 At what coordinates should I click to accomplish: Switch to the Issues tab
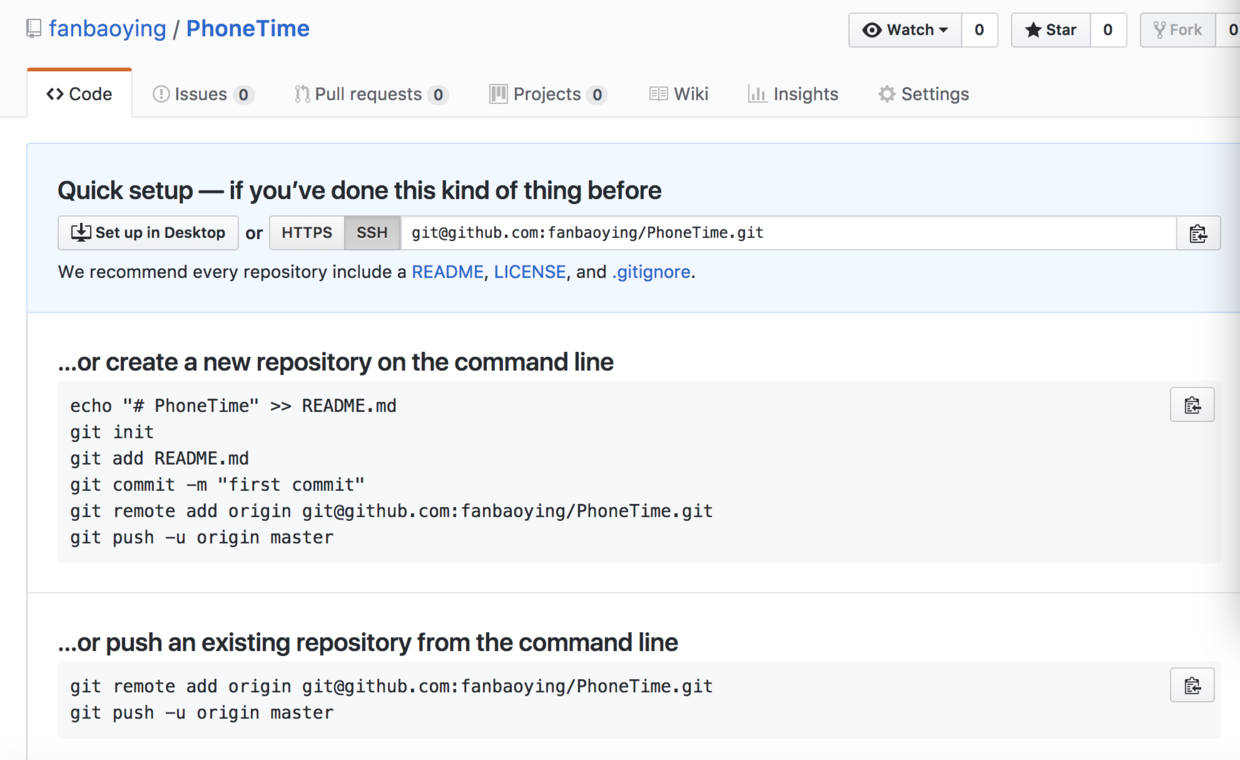click(201, 94)
